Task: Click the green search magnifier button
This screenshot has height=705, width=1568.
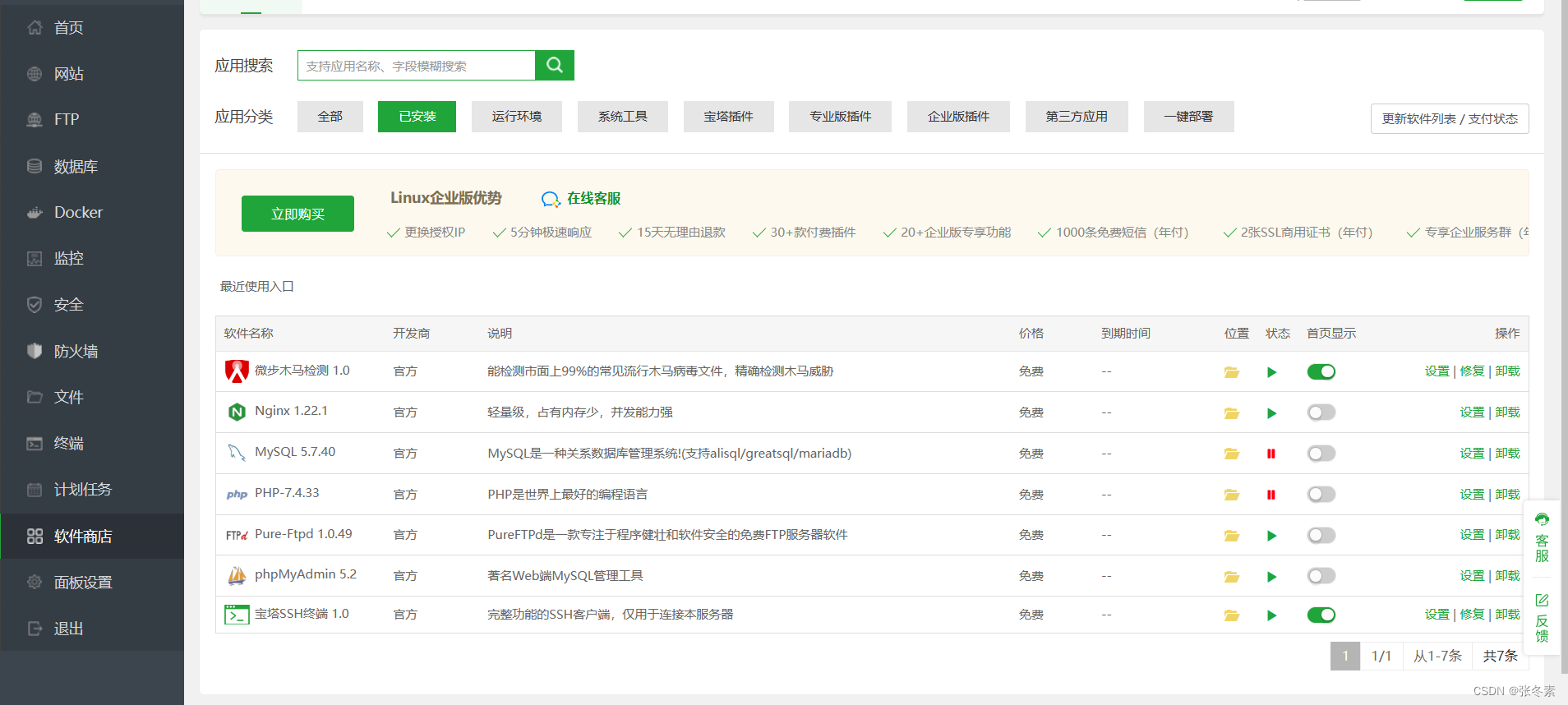Action: 555,65
